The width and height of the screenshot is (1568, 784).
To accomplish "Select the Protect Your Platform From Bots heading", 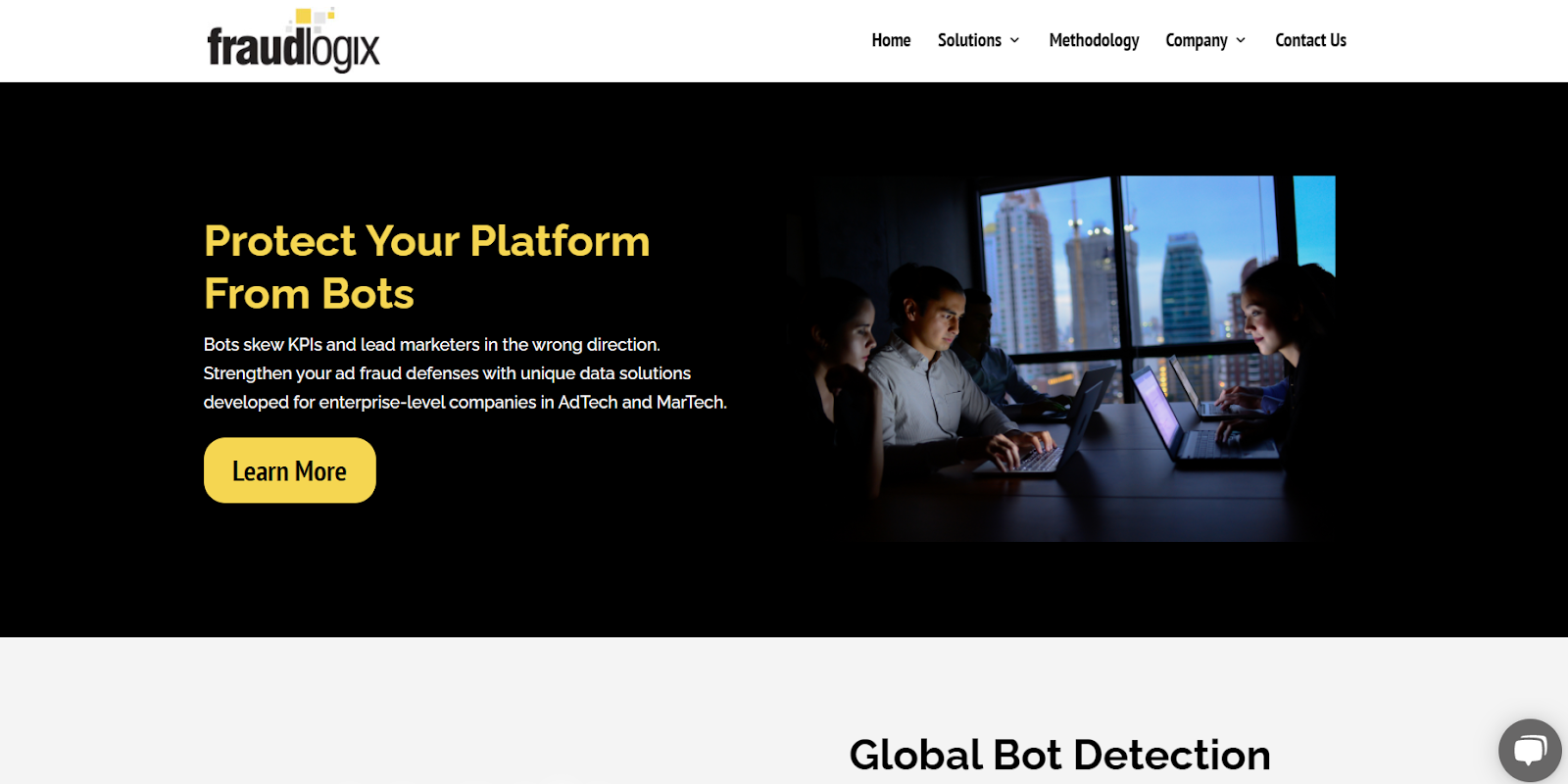I will (426, 267).
